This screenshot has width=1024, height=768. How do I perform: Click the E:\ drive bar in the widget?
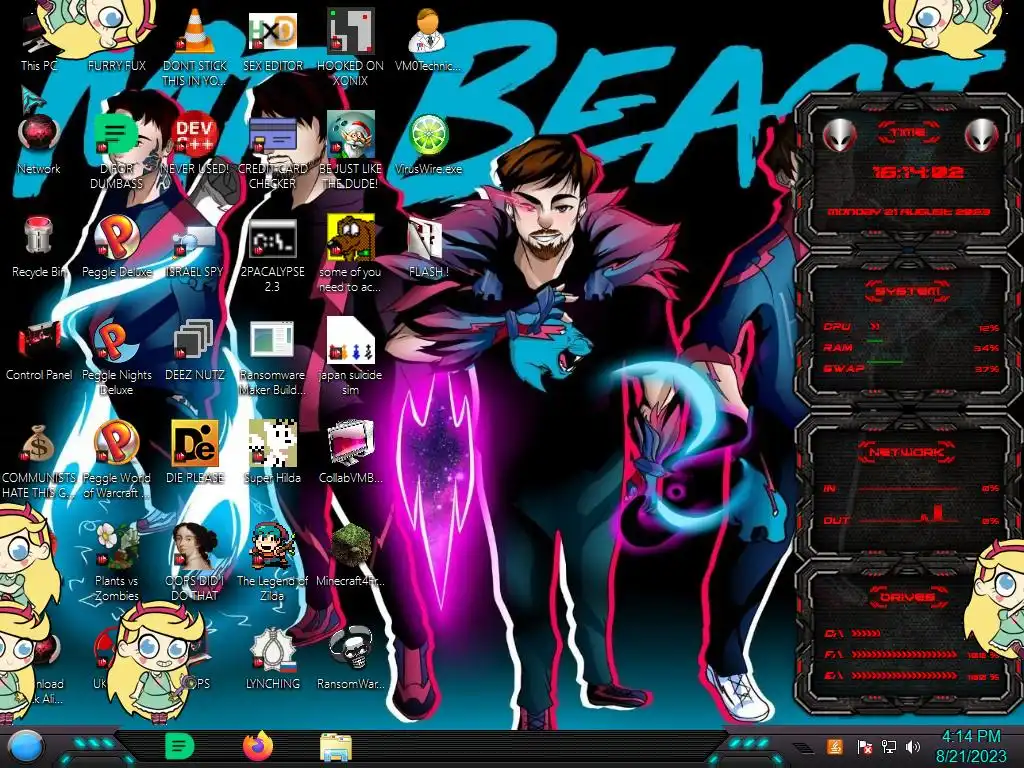pyautogui.click(x=905, y=675)
